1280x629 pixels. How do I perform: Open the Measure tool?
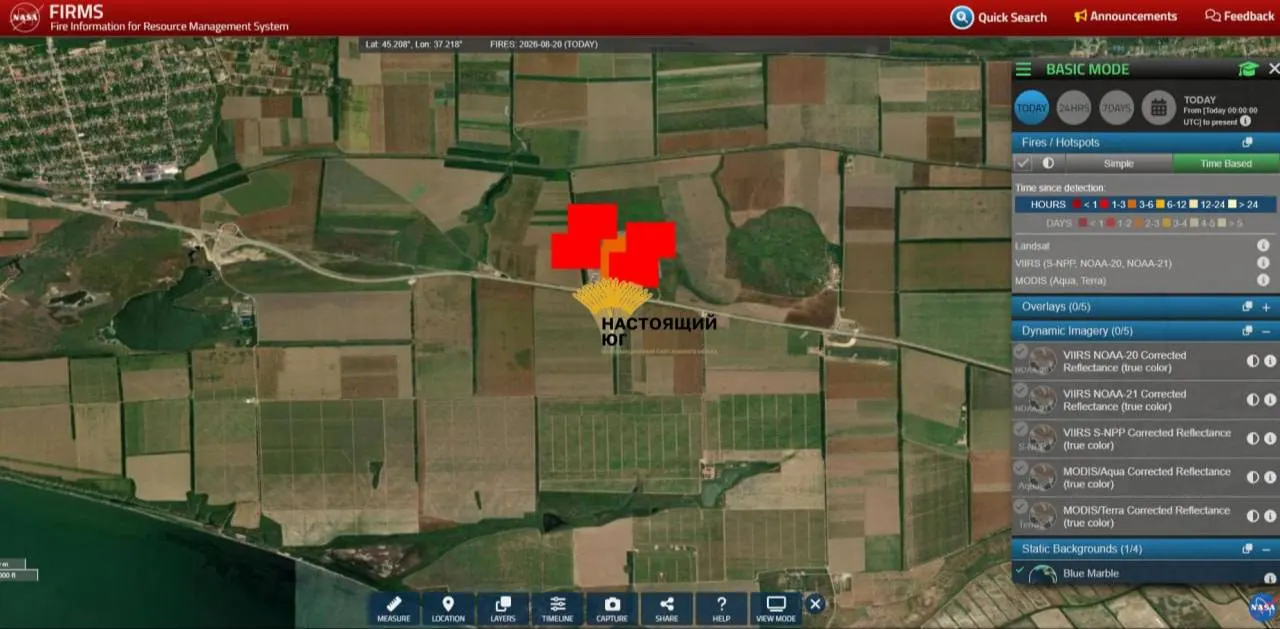pyautogui.click(x=394, y=609)
